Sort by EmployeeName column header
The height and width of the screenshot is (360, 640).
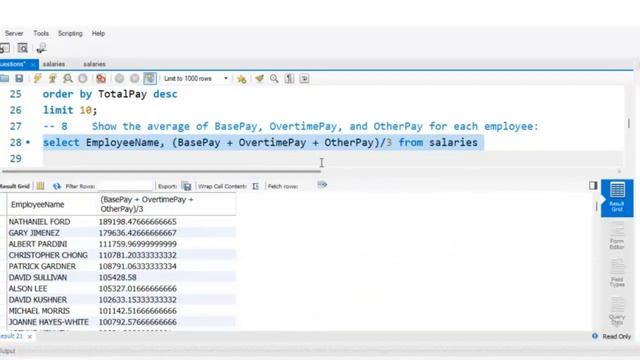pos(51,204)
